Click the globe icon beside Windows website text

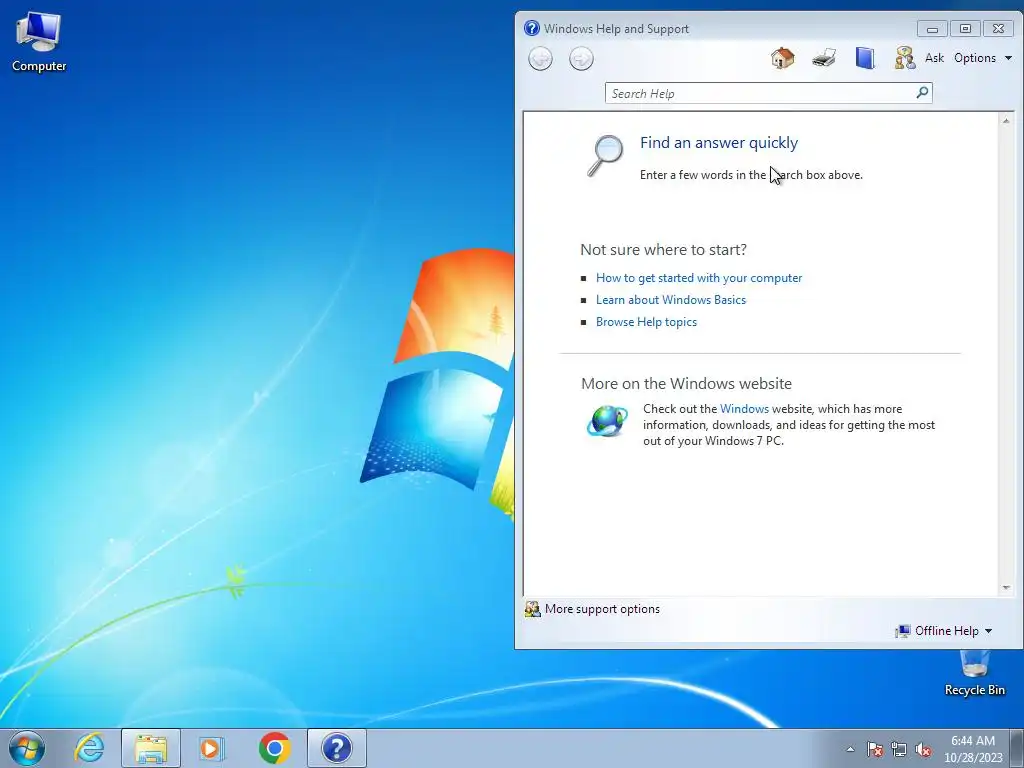click(x=607, y=421)
